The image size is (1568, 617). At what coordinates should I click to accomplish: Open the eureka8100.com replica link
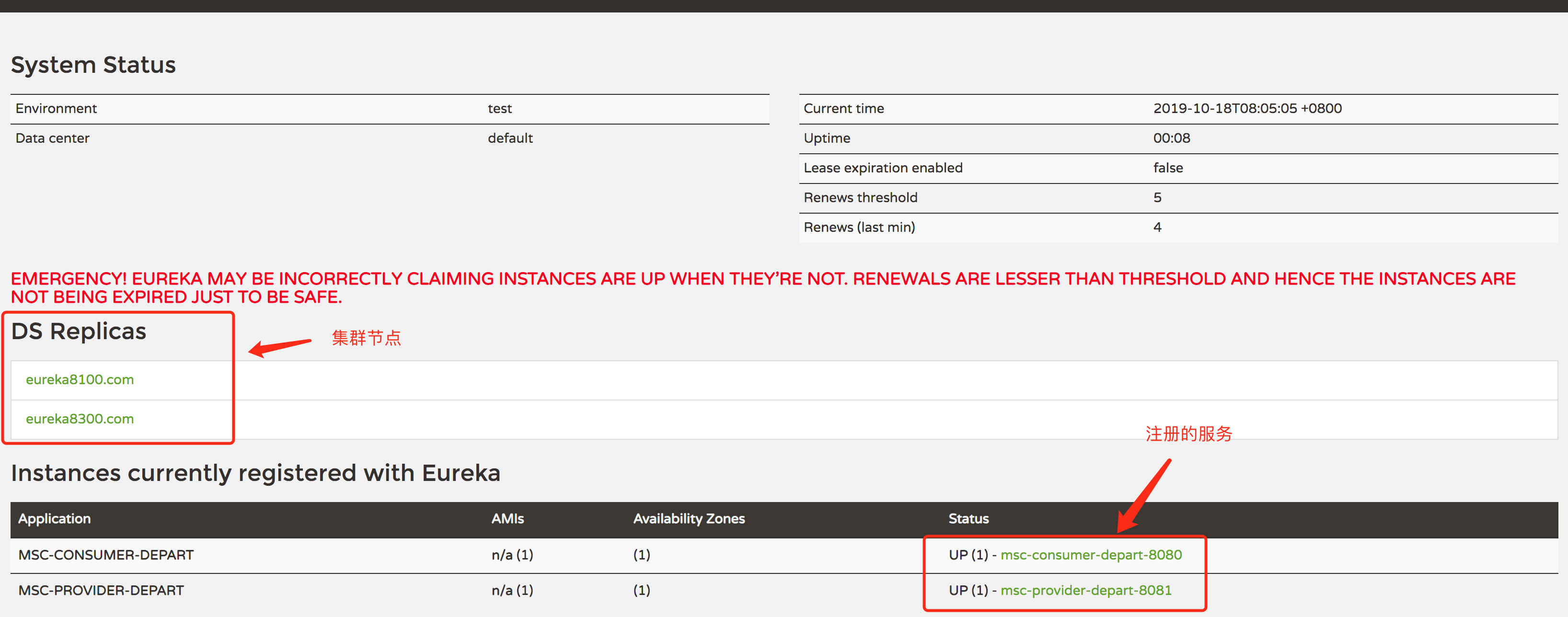click(x=79, y=380)
